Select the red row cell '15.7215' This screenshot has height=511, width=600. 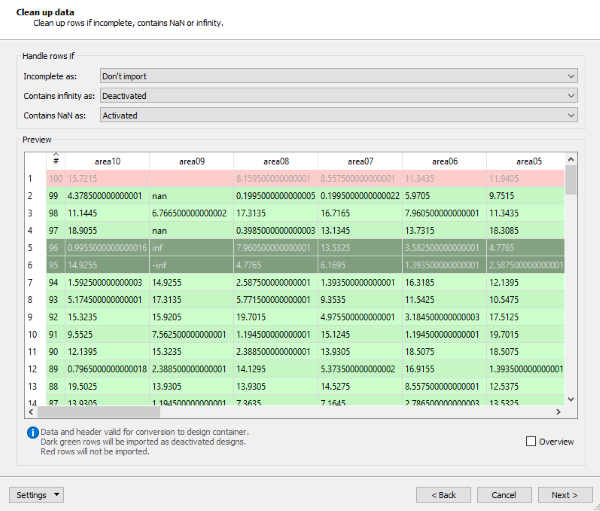(x=107, y=178)
